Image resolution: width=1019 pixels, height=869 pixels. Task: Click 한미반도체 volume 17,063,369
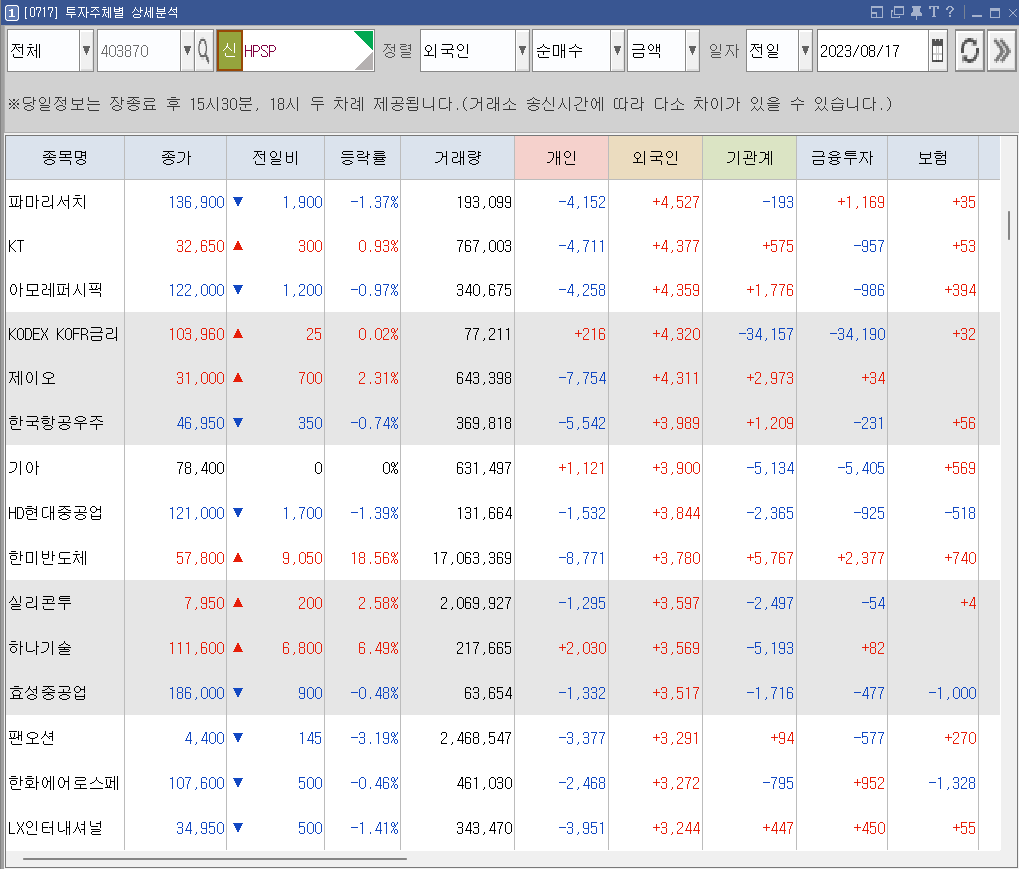point(472,558)
